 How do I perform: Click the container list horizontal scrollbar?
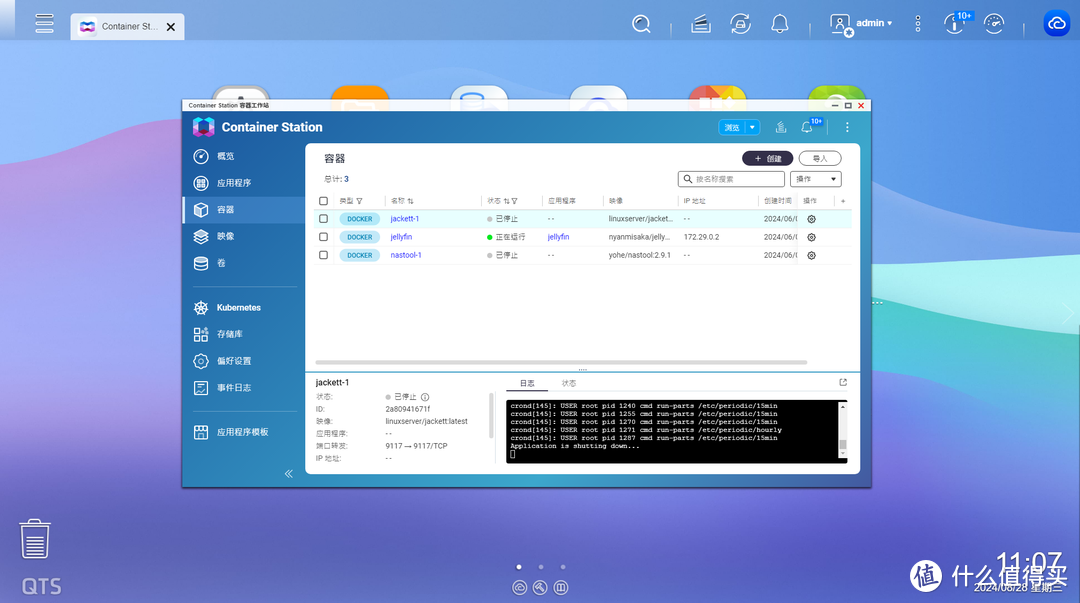(x=560, y=362)
